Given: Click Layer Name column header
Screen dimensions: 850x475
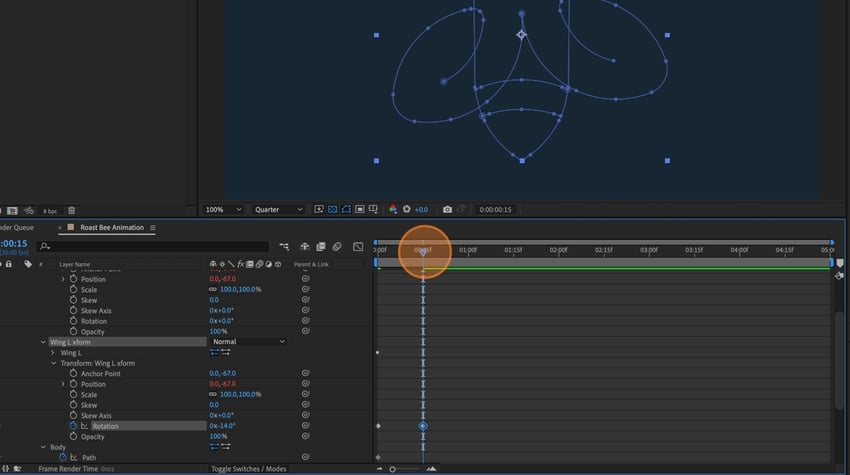Looking at the screenshot, I should click(75, 264).
